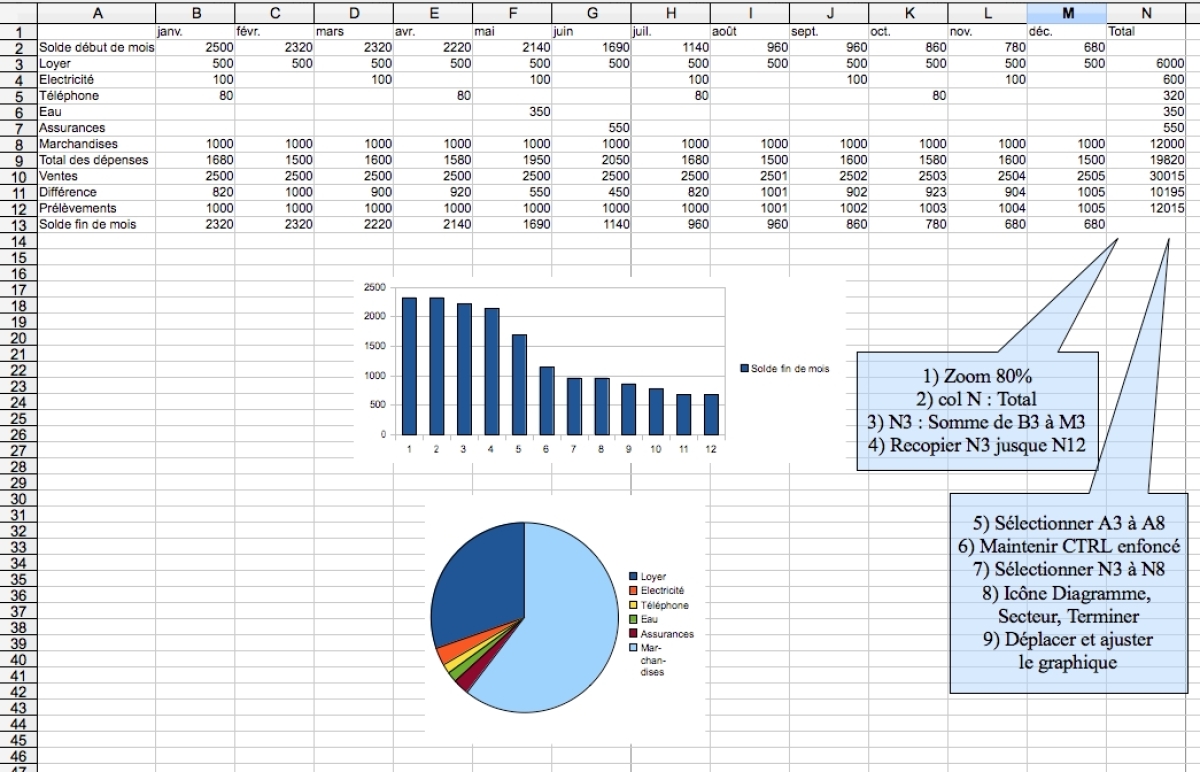
Task: Click the Electricité legend color square
Action: coord(631,589)
